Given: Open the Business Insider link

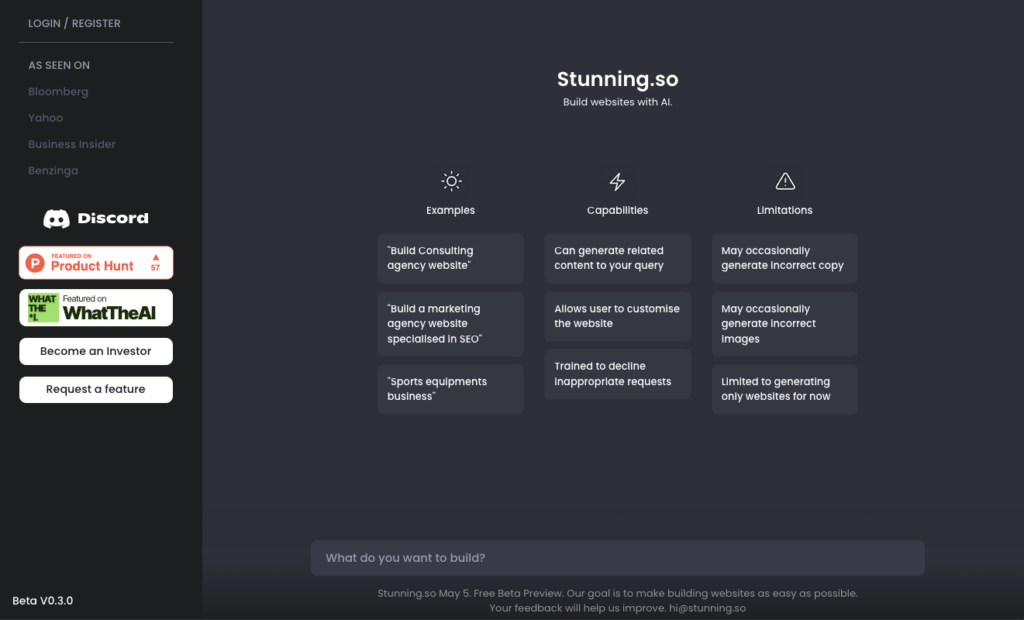Looking at the screenshot, I should (72, 144).
